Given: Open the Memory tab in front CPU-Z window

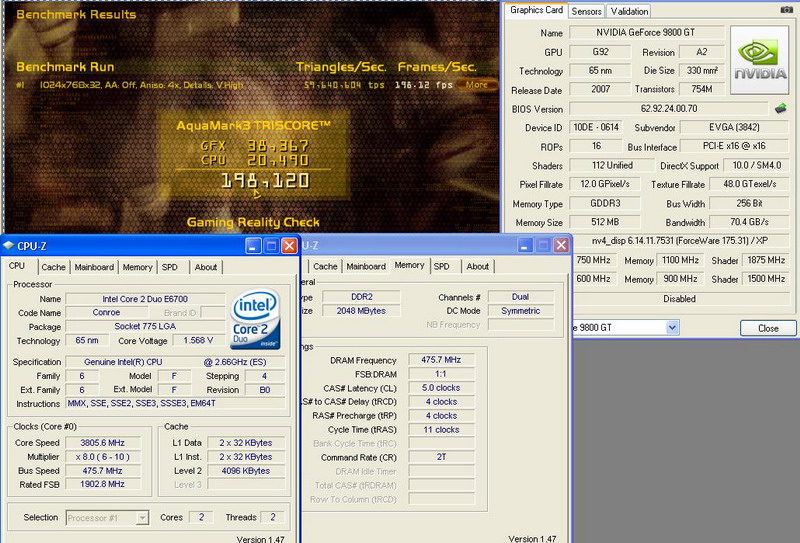Looking at the screenshot, I should click(x=137, y=267).
